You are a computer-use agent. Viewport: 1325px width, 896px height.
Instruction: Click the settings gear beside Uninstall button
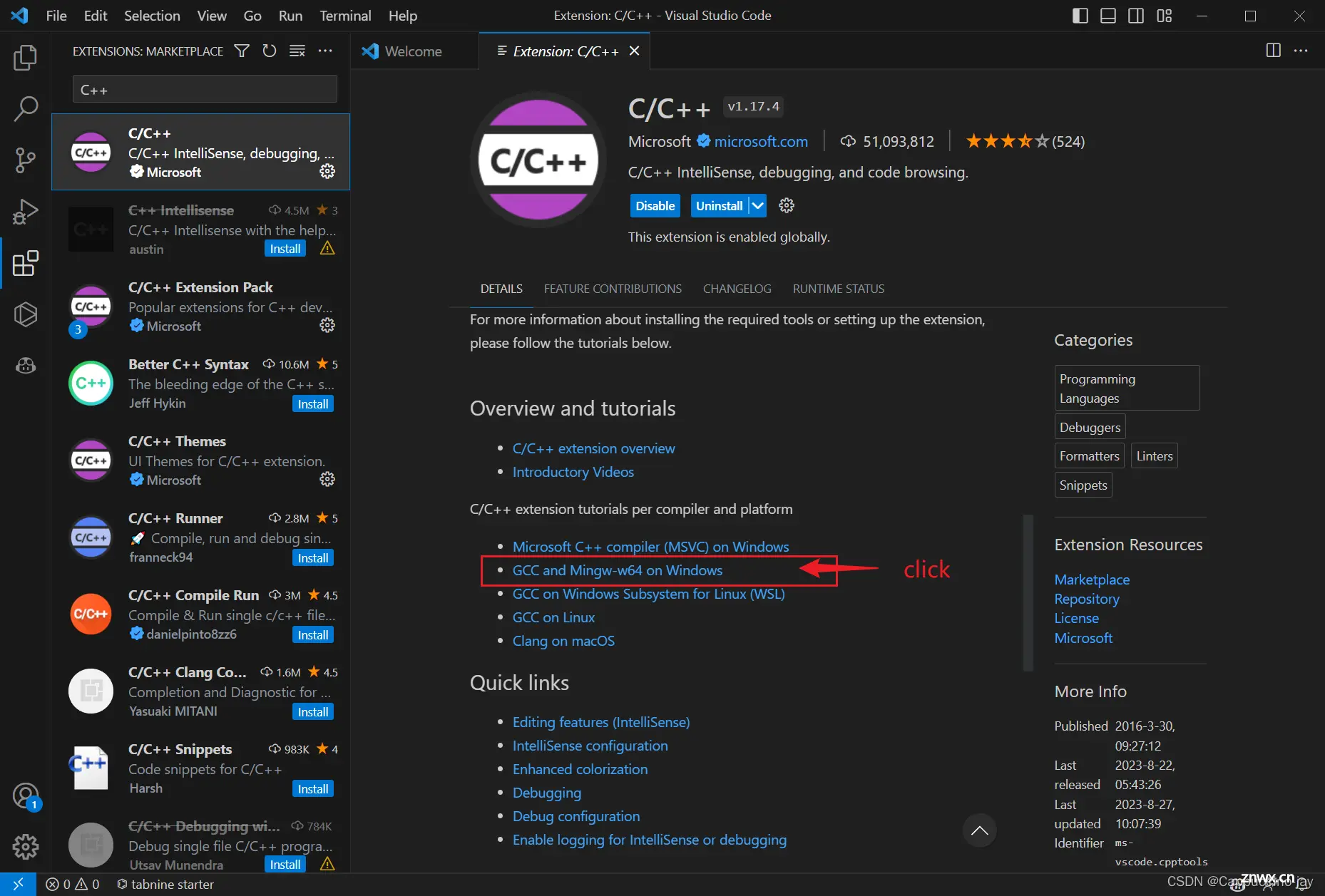pos(787,206)
